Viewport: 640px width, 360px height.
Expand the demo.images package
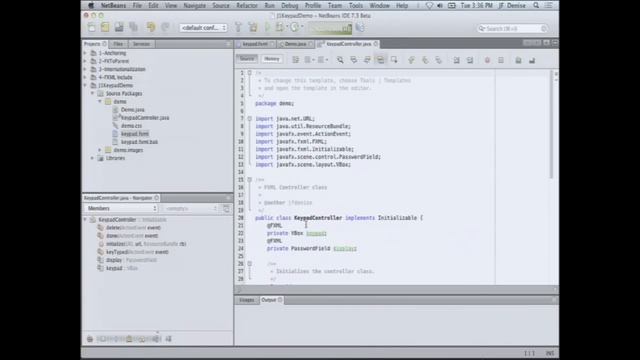100,150
